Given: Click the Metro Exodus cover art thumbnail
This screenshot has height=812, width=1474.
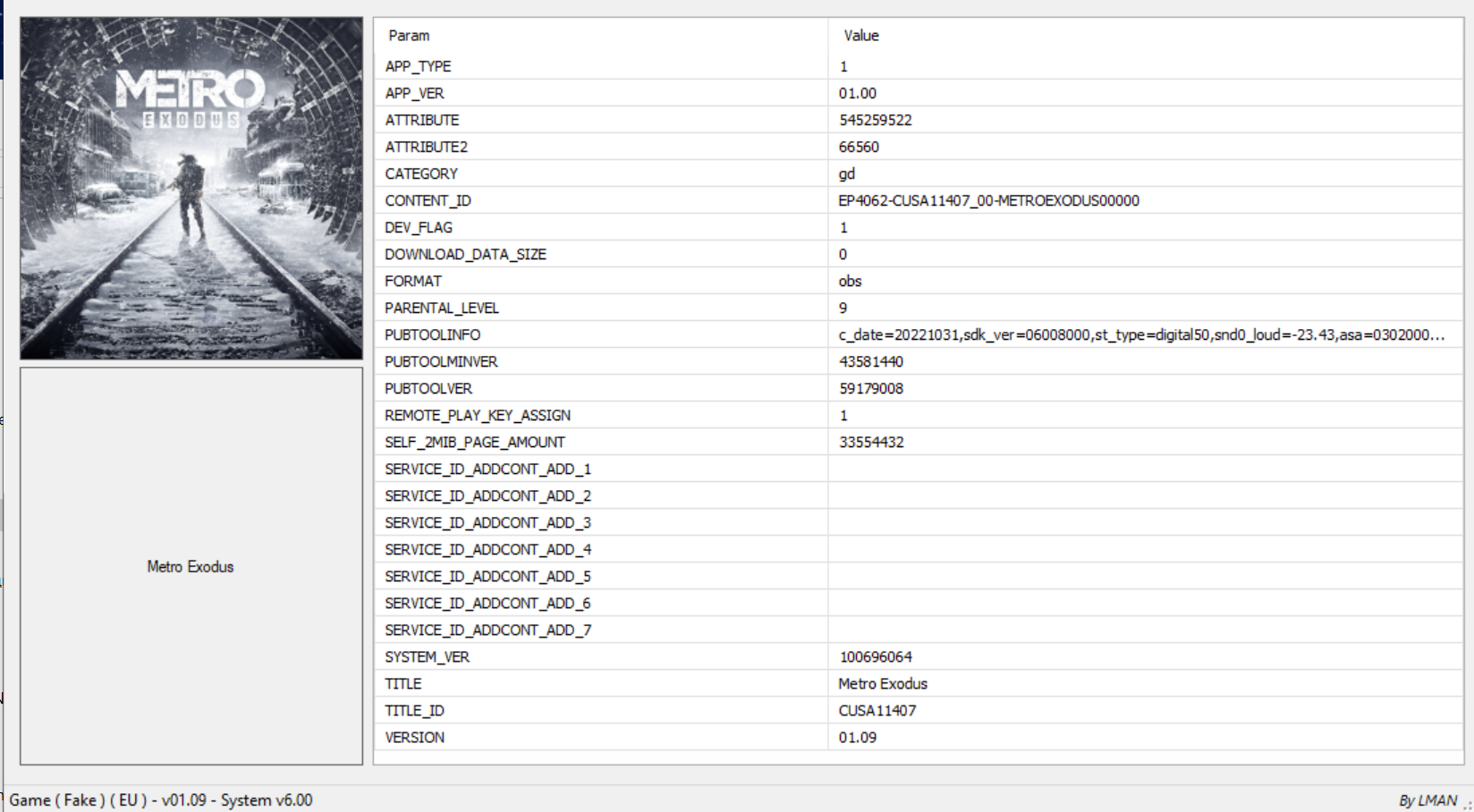Looking at the screenshot, I should [191, 188].
